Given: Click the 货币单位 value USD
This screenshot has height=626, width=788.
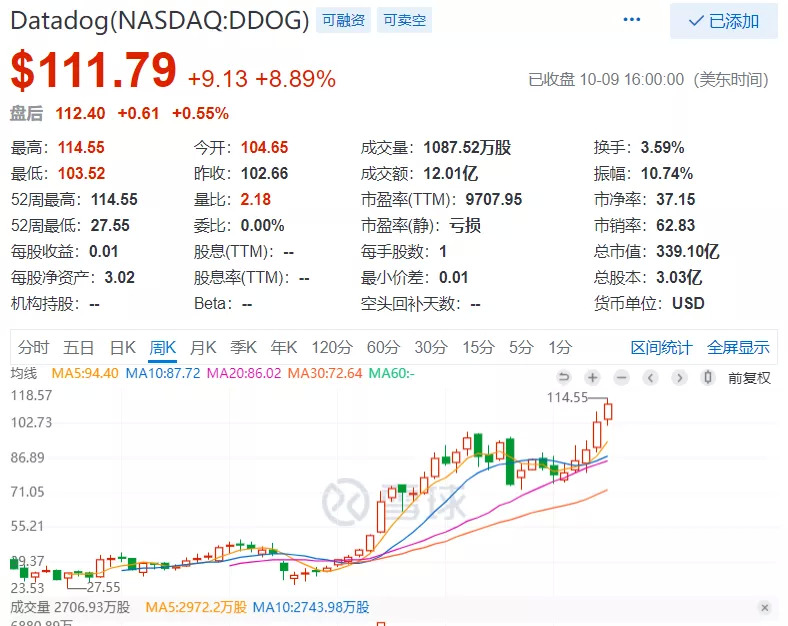Looking at the screenshot, I should 688,303.
